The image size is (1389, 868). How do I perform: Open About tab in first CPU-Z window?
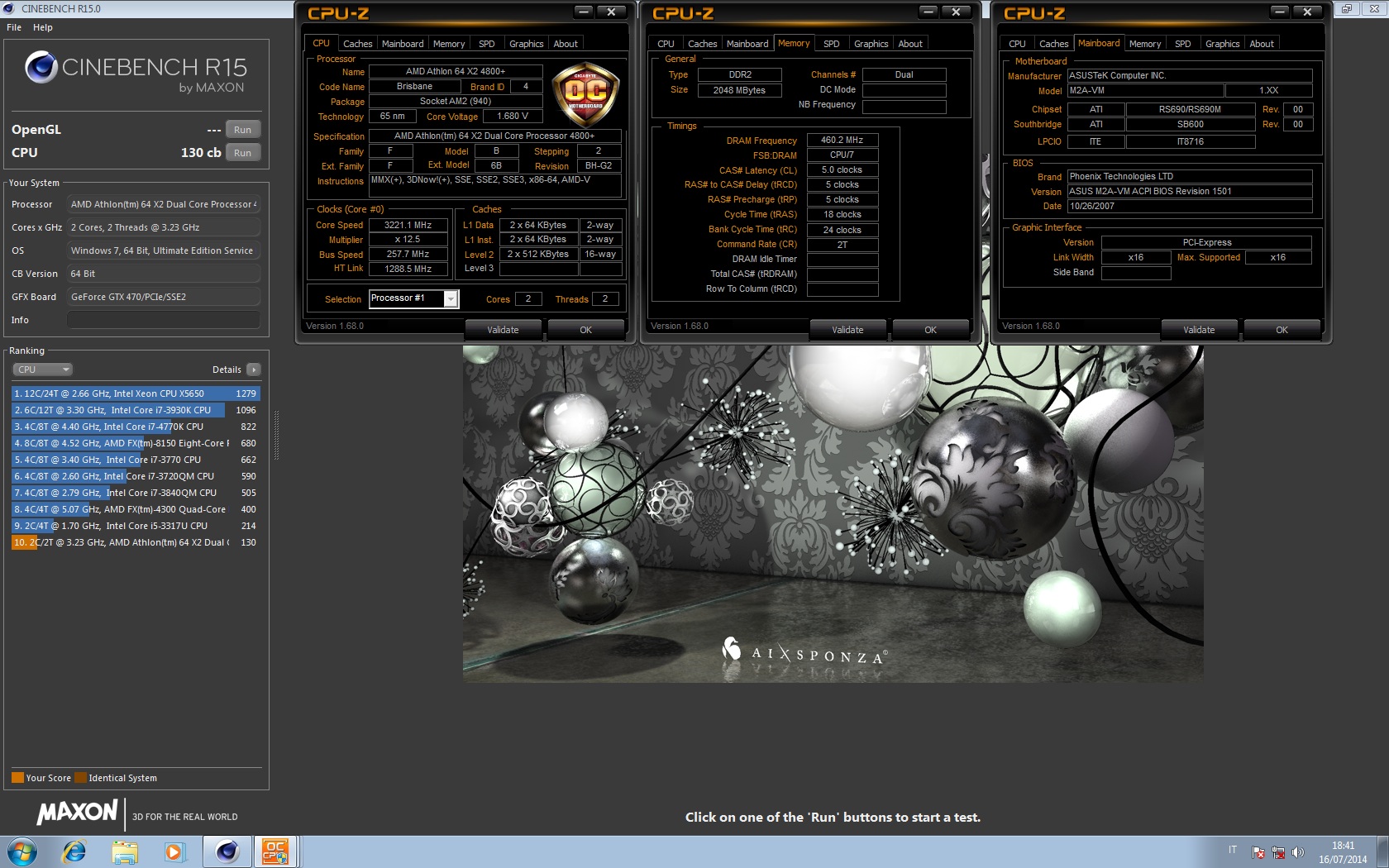tap(566, 44)
